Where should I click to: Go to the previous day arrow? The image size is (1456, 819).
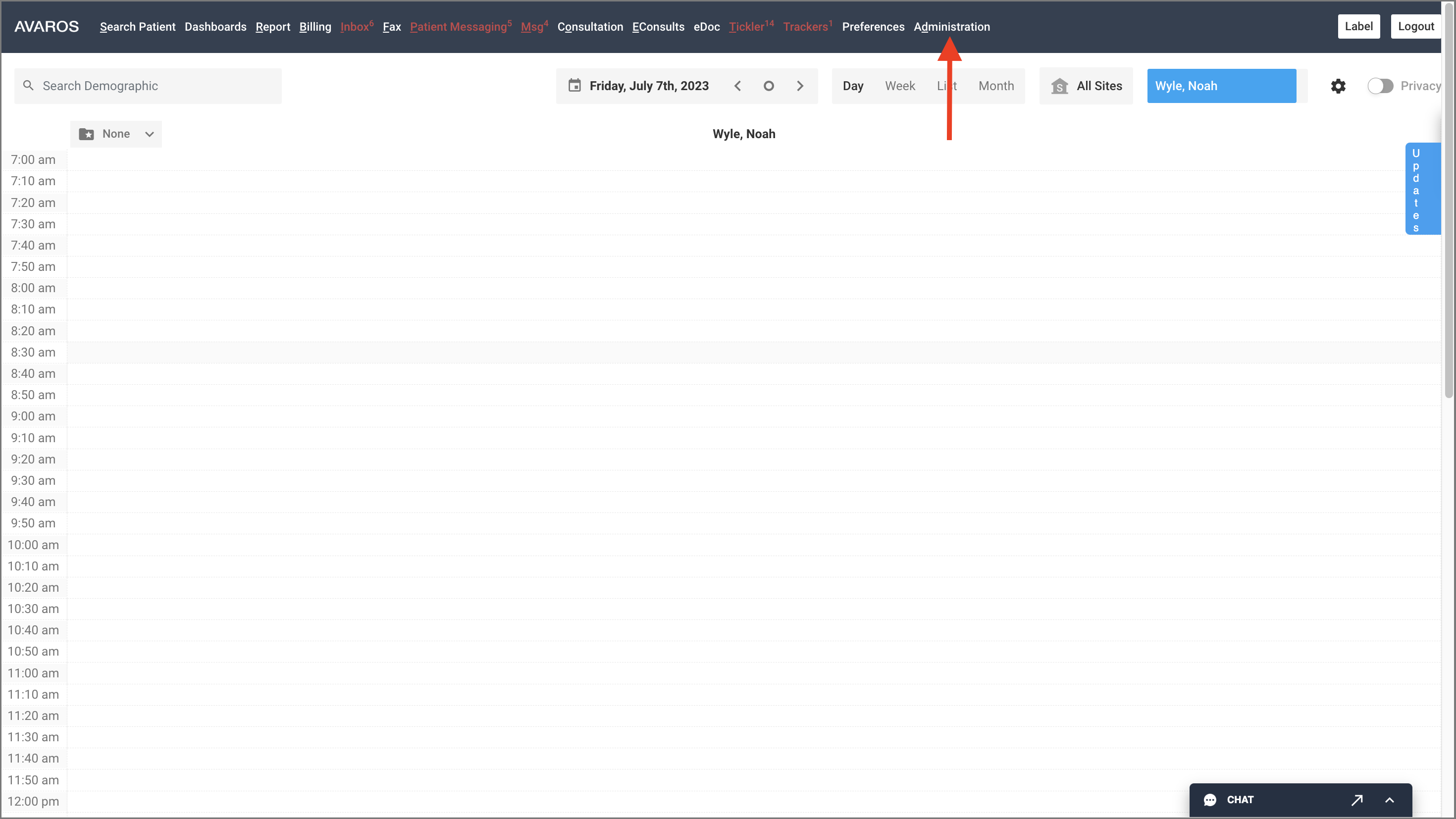coord(737,86)
